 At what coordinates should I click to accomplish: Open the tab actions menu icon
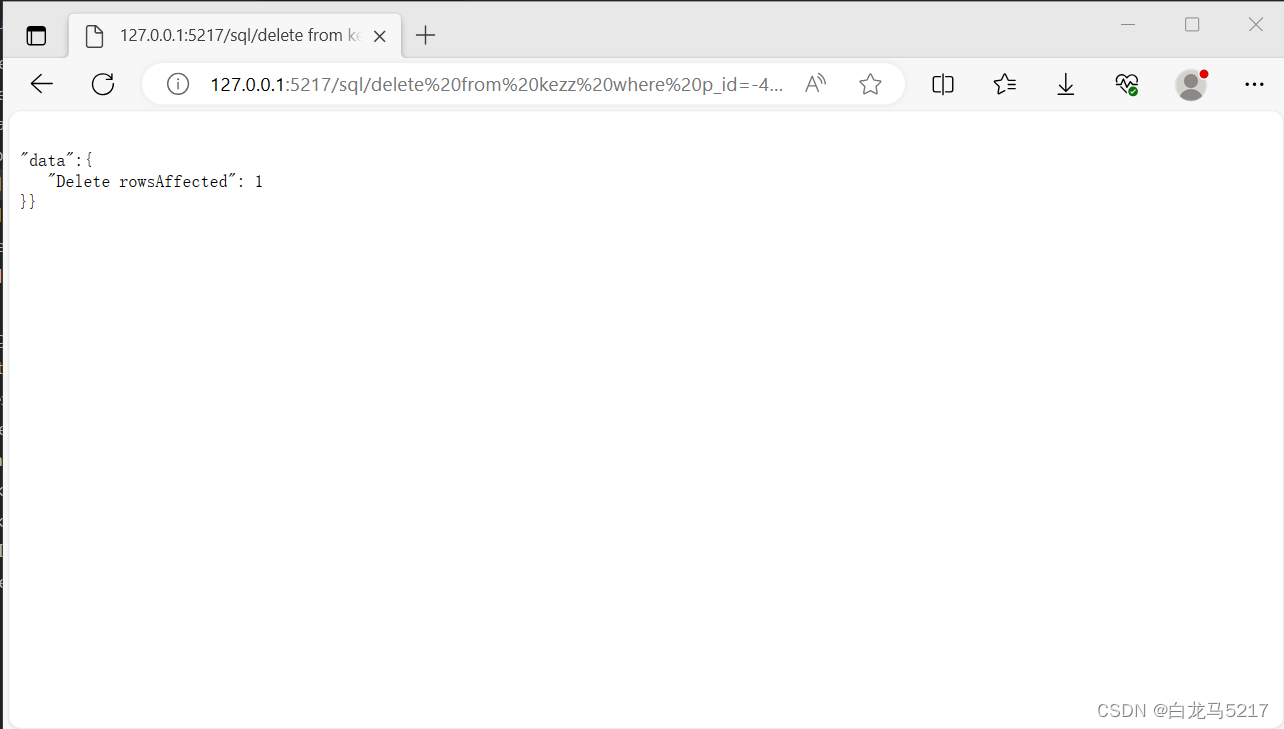tap(36, 36)
